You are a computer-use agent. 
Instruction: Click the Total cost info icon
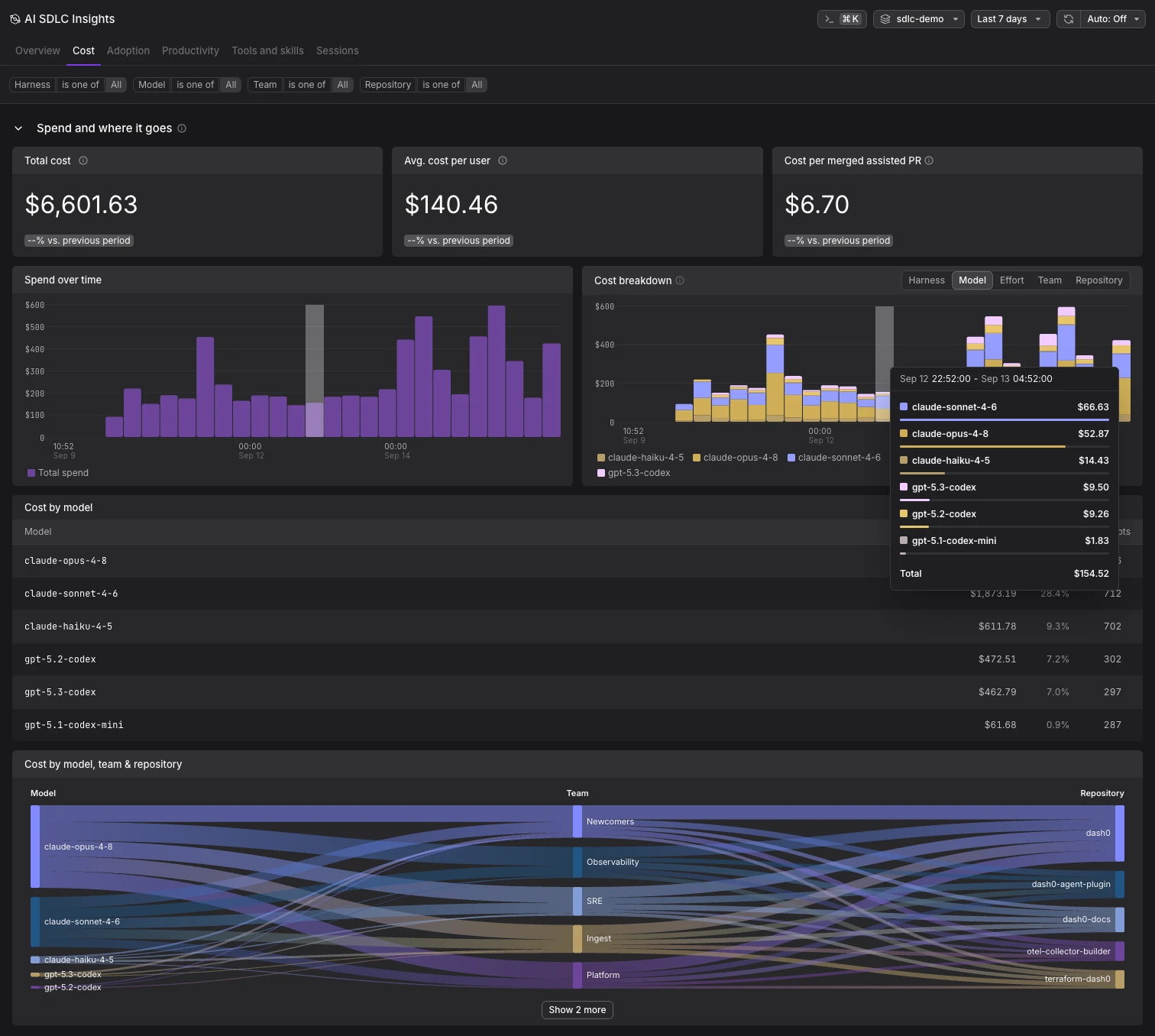click(x=83, y=160)
